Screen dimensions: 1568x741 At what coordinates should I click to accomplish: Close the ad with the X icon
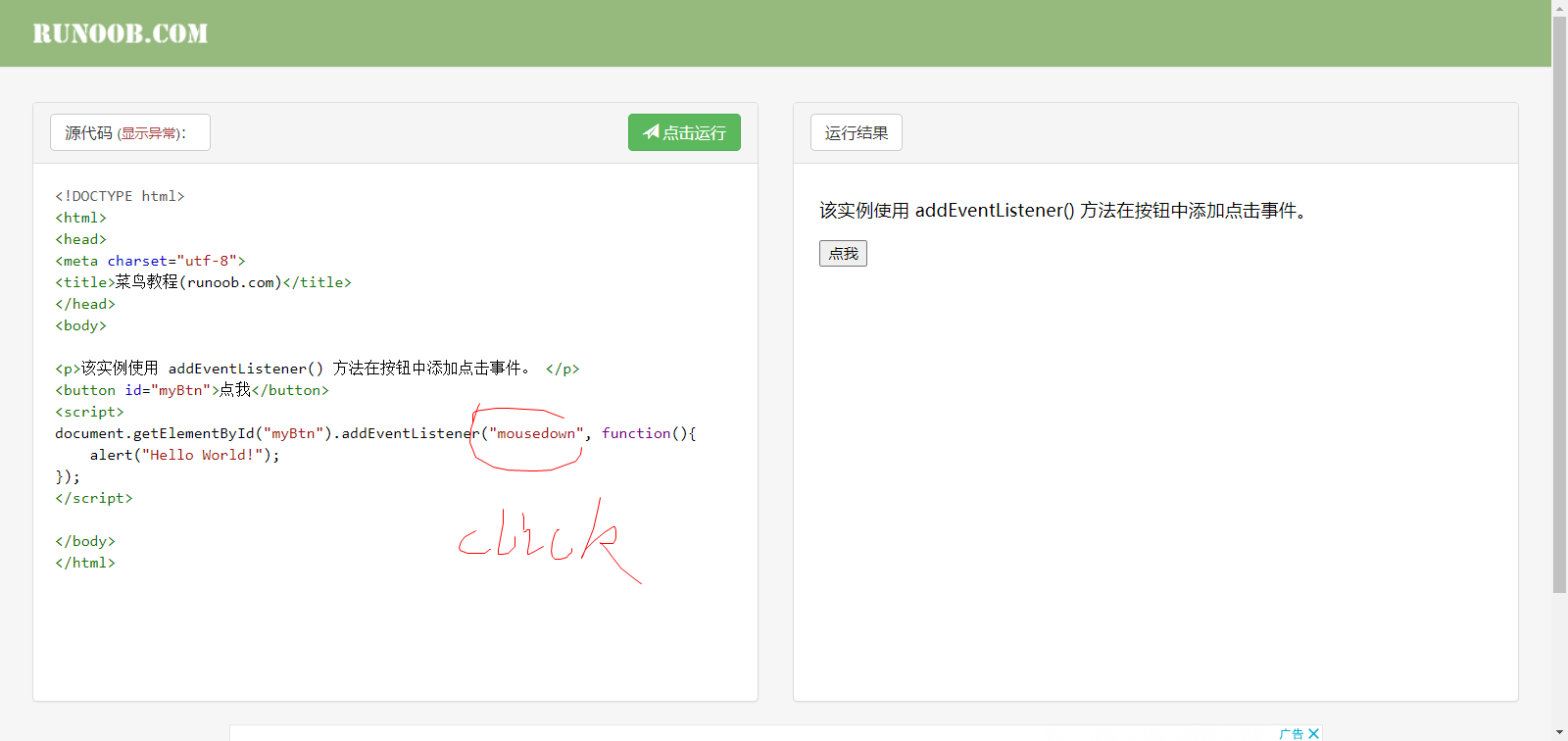click(1314, 733)
